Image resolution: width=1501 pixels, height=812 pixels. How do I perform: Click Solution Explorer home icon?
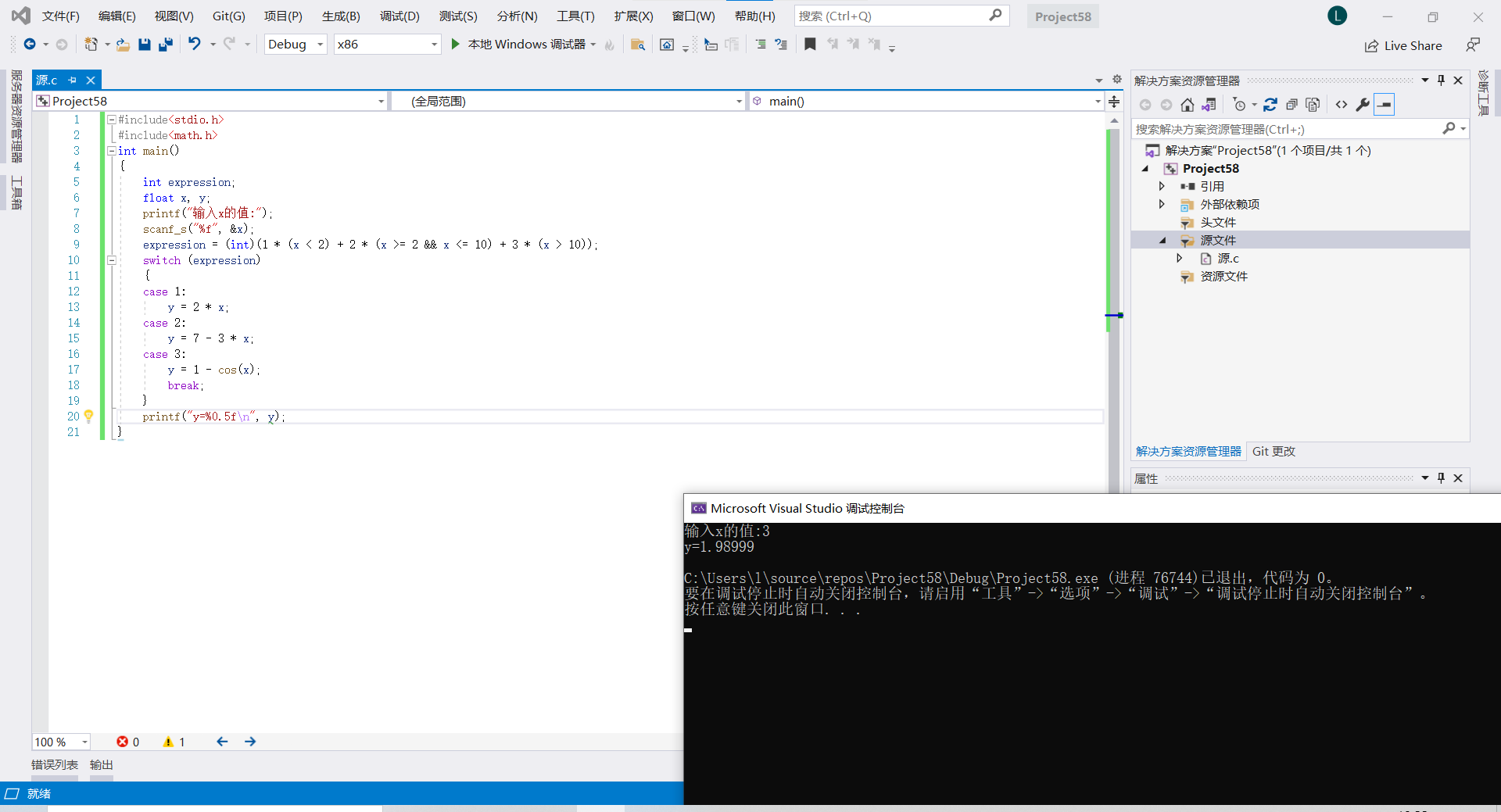pos(1188,105)
